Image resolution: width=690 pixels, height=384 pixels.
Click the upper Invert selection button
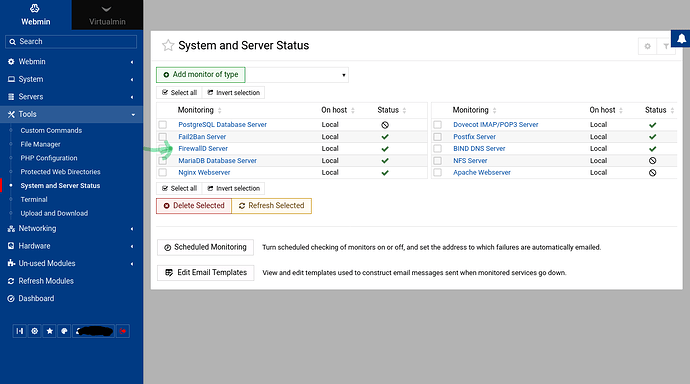pyautogui.click(x=234, y=93)
